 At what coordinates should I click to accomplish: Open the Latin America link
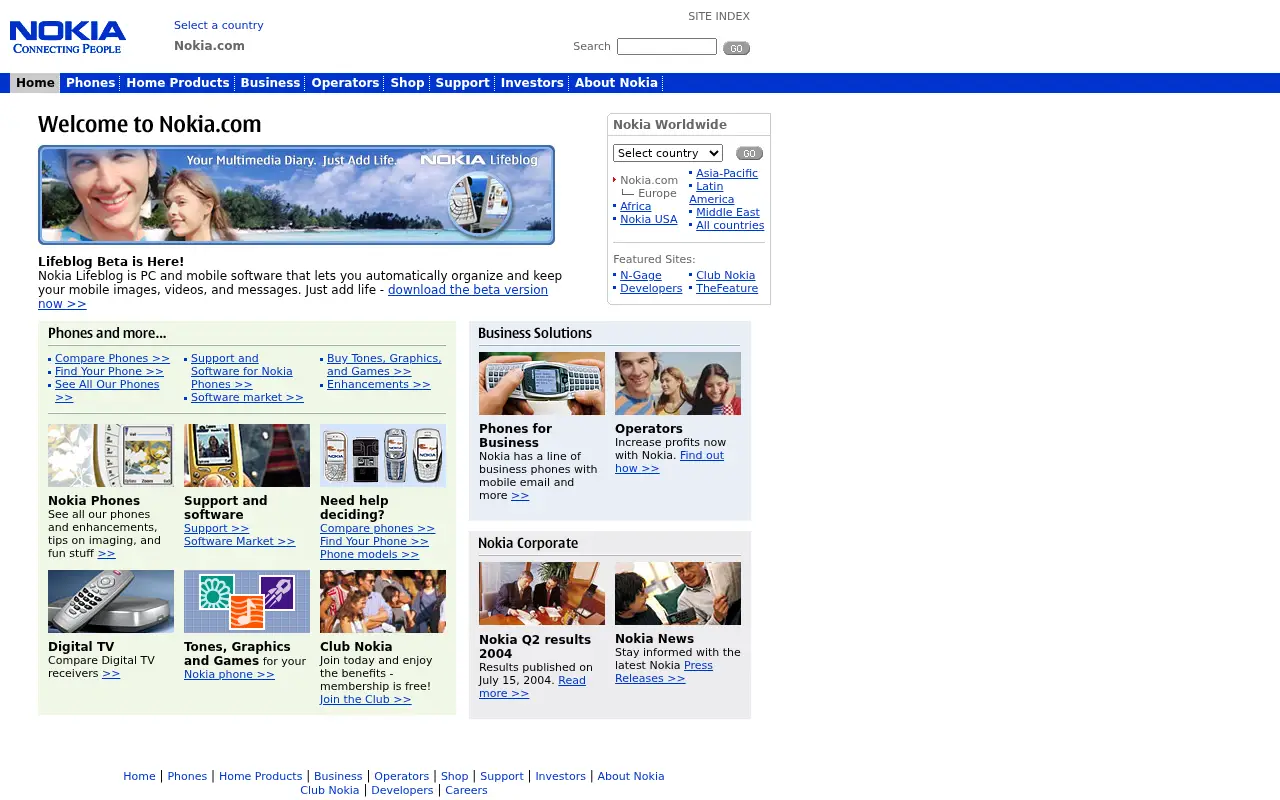[711, 193]
